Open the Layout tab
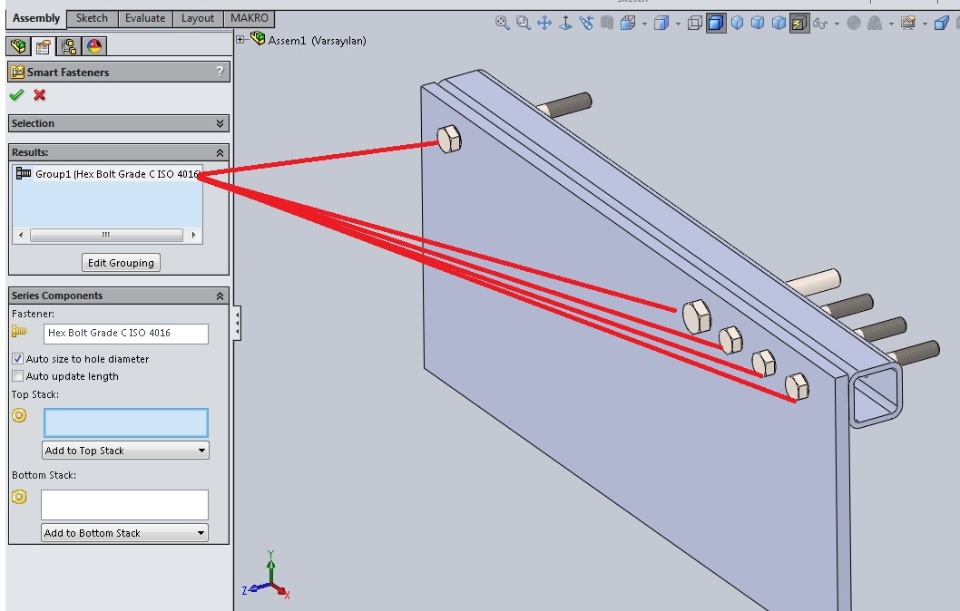The width and height of the screenshot is (960, 611). coord(198,18)
